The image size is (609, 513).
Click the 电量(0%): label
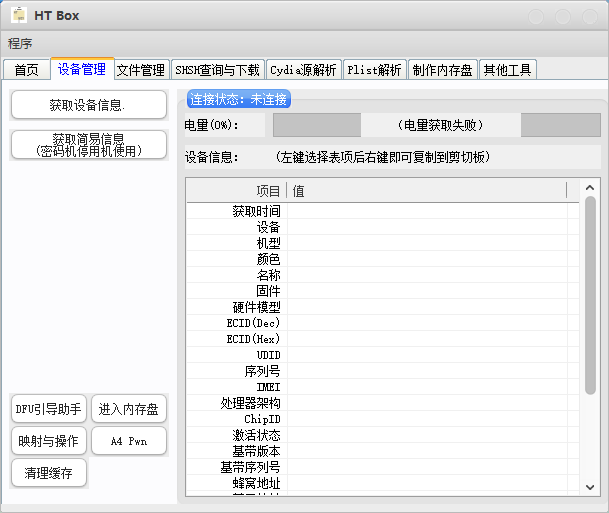(x=212, y=125)
